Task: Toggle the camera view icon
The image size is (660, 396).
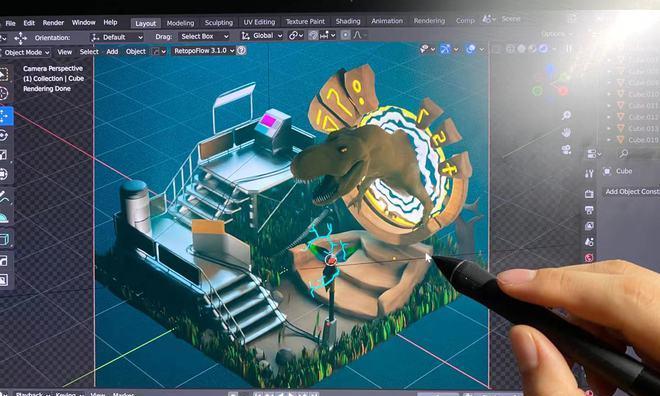Action: [x=567, y=149]
